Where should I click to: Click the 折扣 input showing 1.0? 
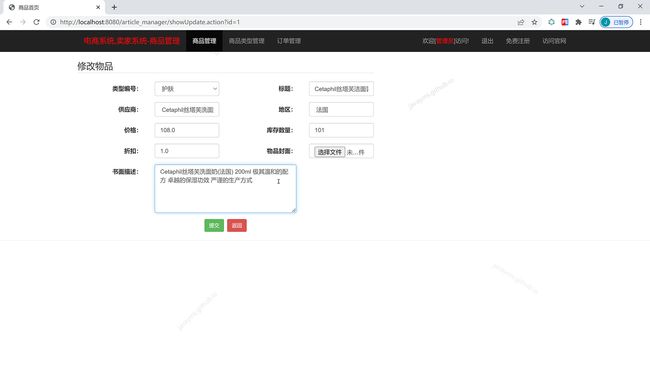187,151
